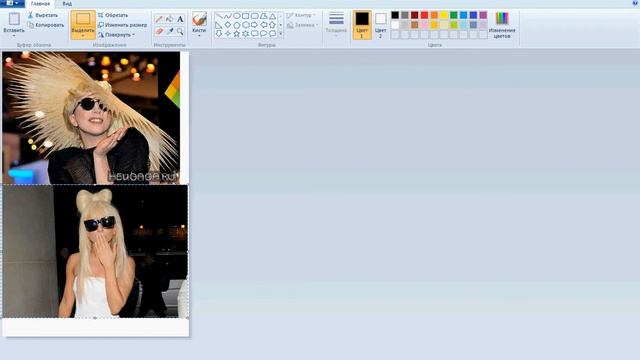Expand the full shapes gallery list
Viewport: 640px width, 360px height.
tap(281, 34)
